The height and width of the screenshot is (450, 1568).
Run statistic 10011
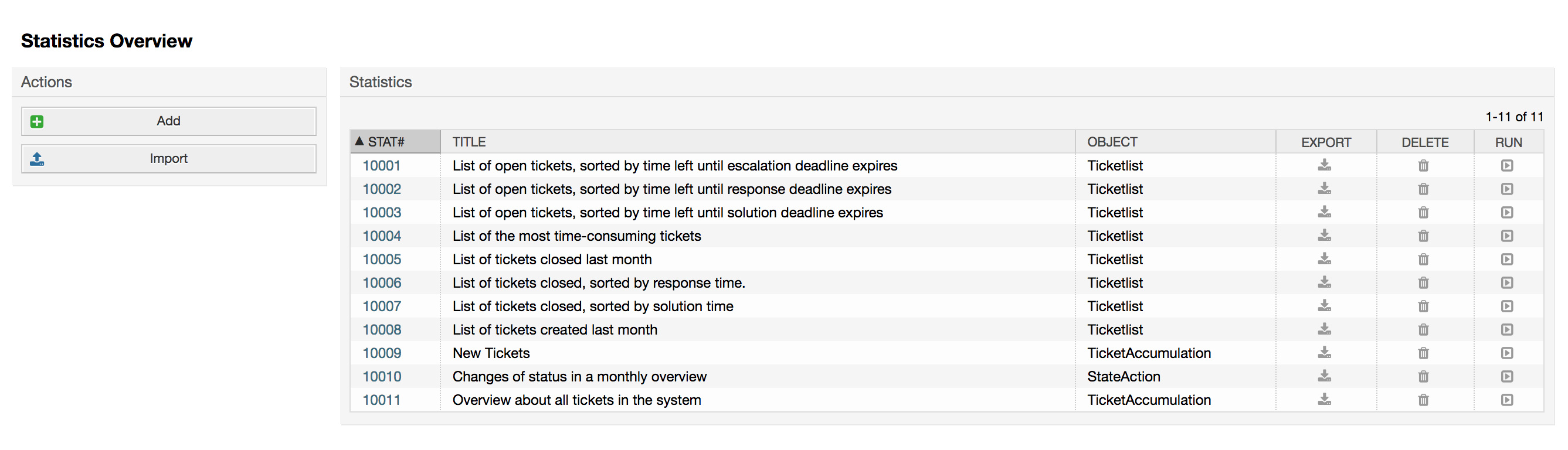[x=1508, y=400]
